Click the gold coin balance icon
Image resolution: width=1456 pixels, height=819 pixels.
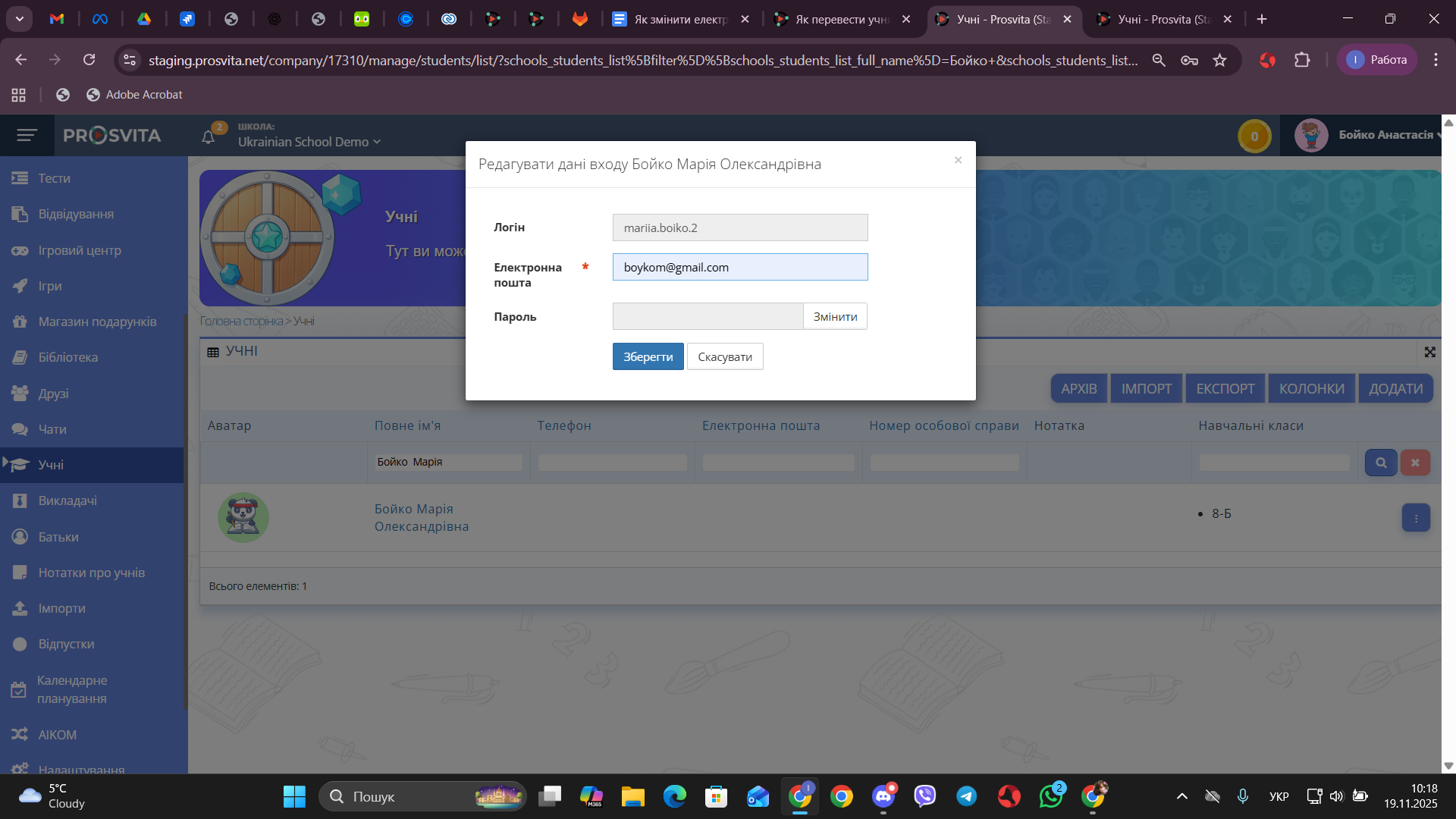point(1254,136)
